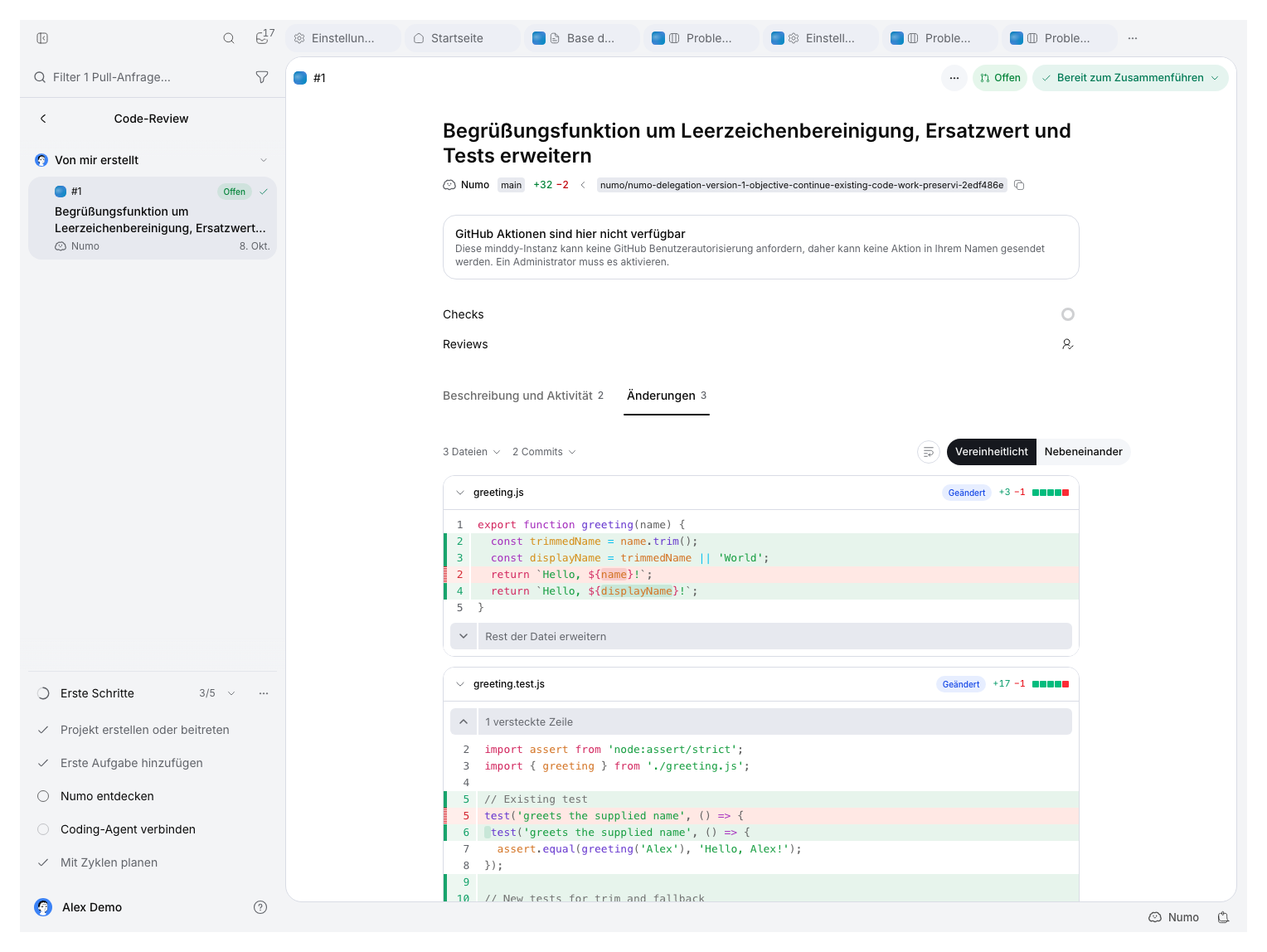
Task: Toggle the sidebar panel icon
Action: pyautogui.click(x=42, y=38)
